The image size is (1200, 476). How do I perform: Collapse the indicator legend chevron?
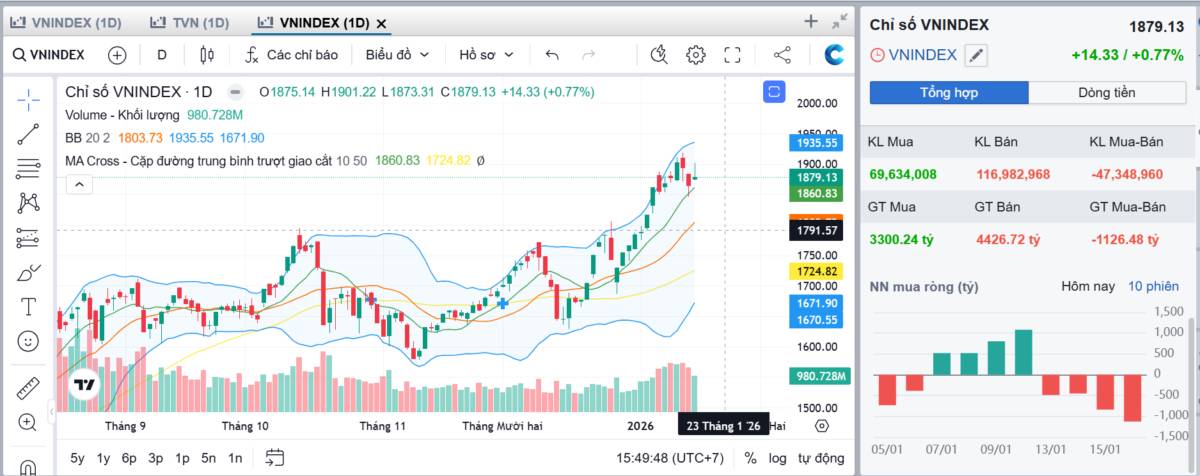[78, 184]
